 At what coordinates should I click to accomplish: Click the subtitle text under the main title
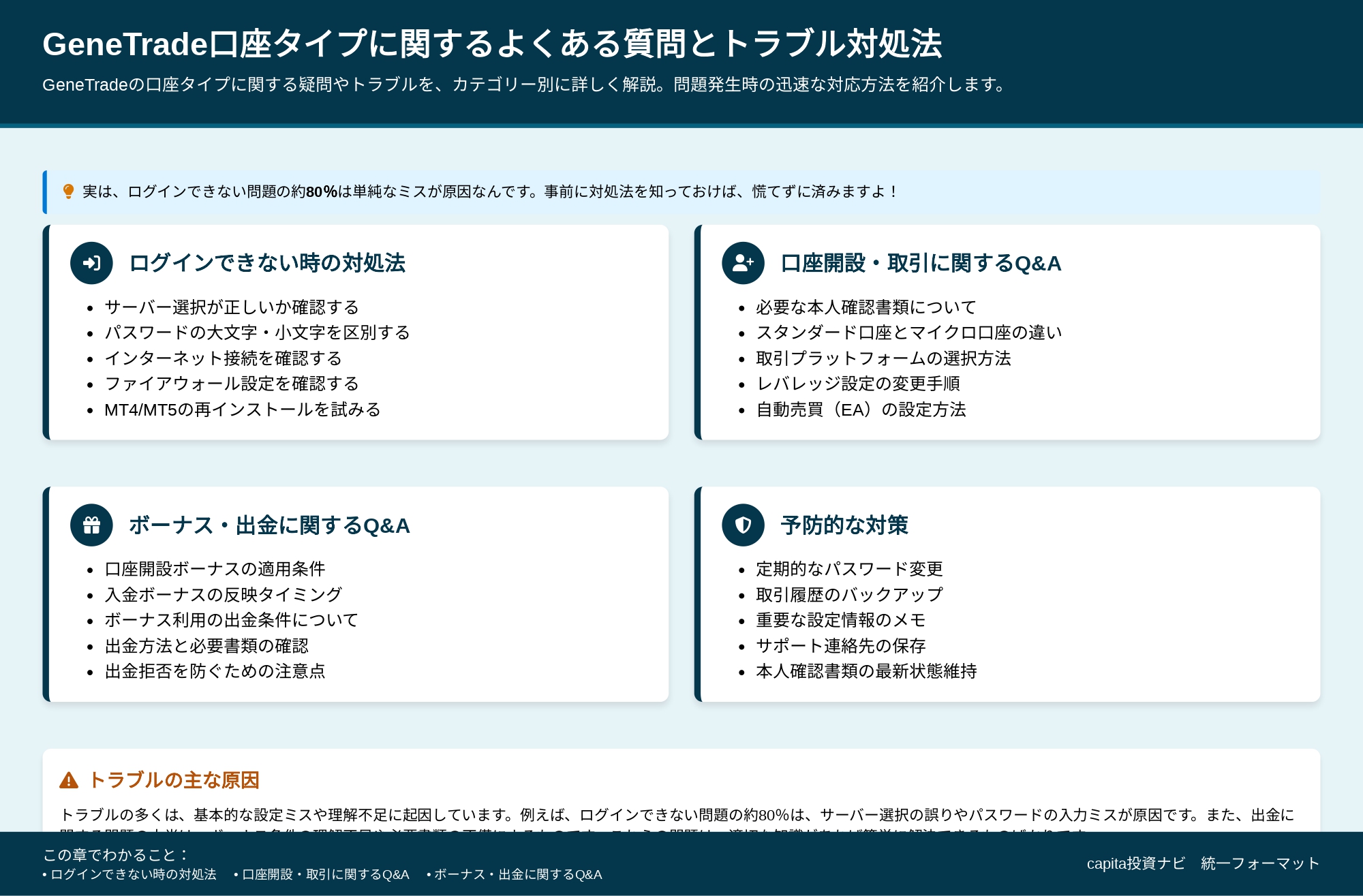524,84
